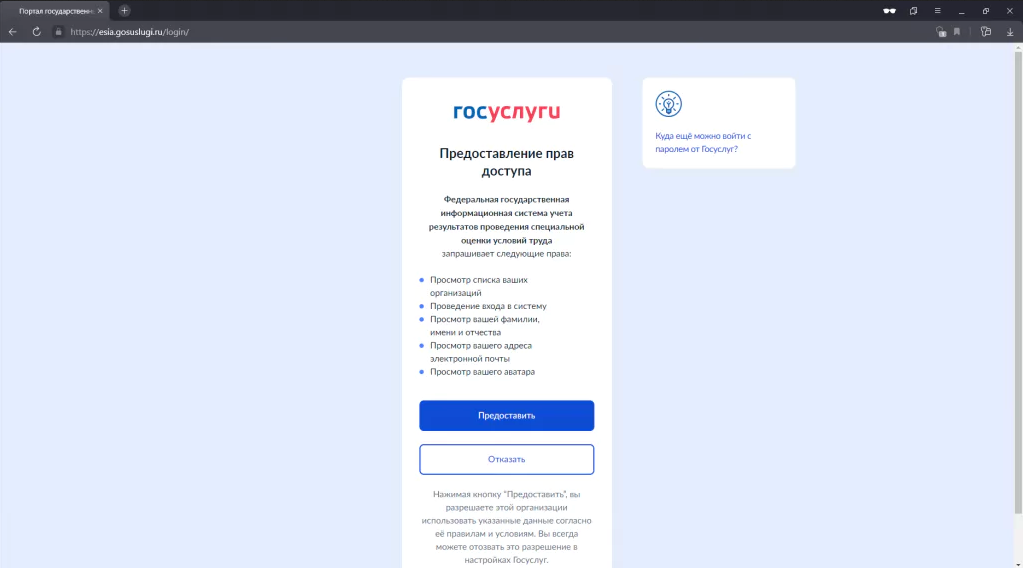Click text Проведение входа в систему

click(x=488, y=306)
